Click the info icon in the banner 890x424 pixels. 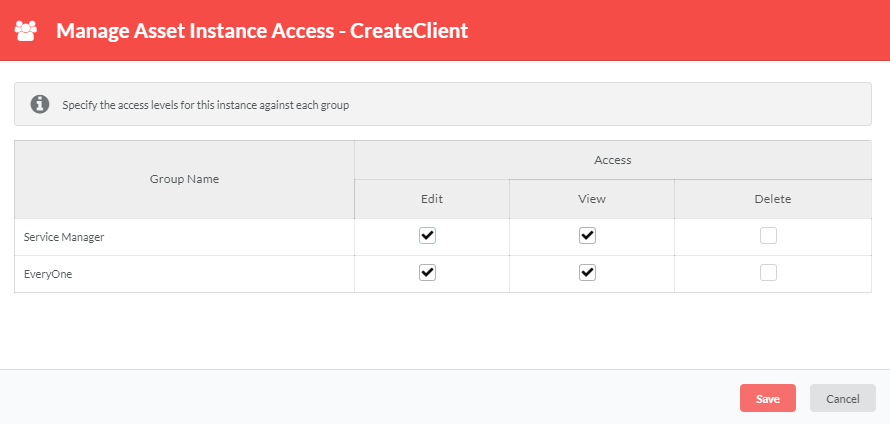pos(40,104)
